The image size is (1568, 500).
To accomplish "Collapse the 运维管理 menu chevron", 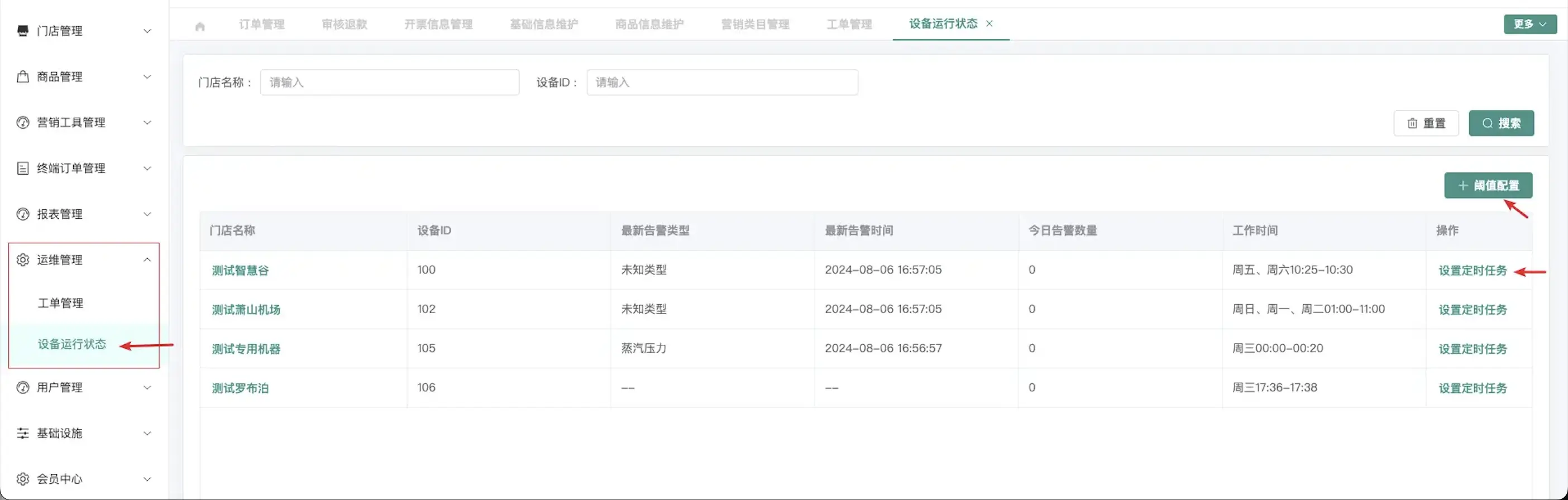I will pos(147,259).
